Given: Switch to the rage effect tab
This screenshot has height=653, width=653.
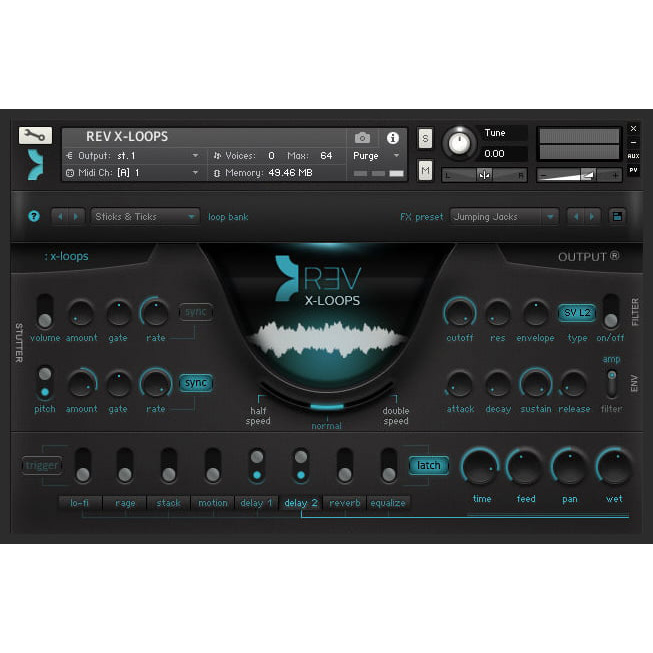Looking at the screenshot, I should pyautogui.click(x=125, y=503).
